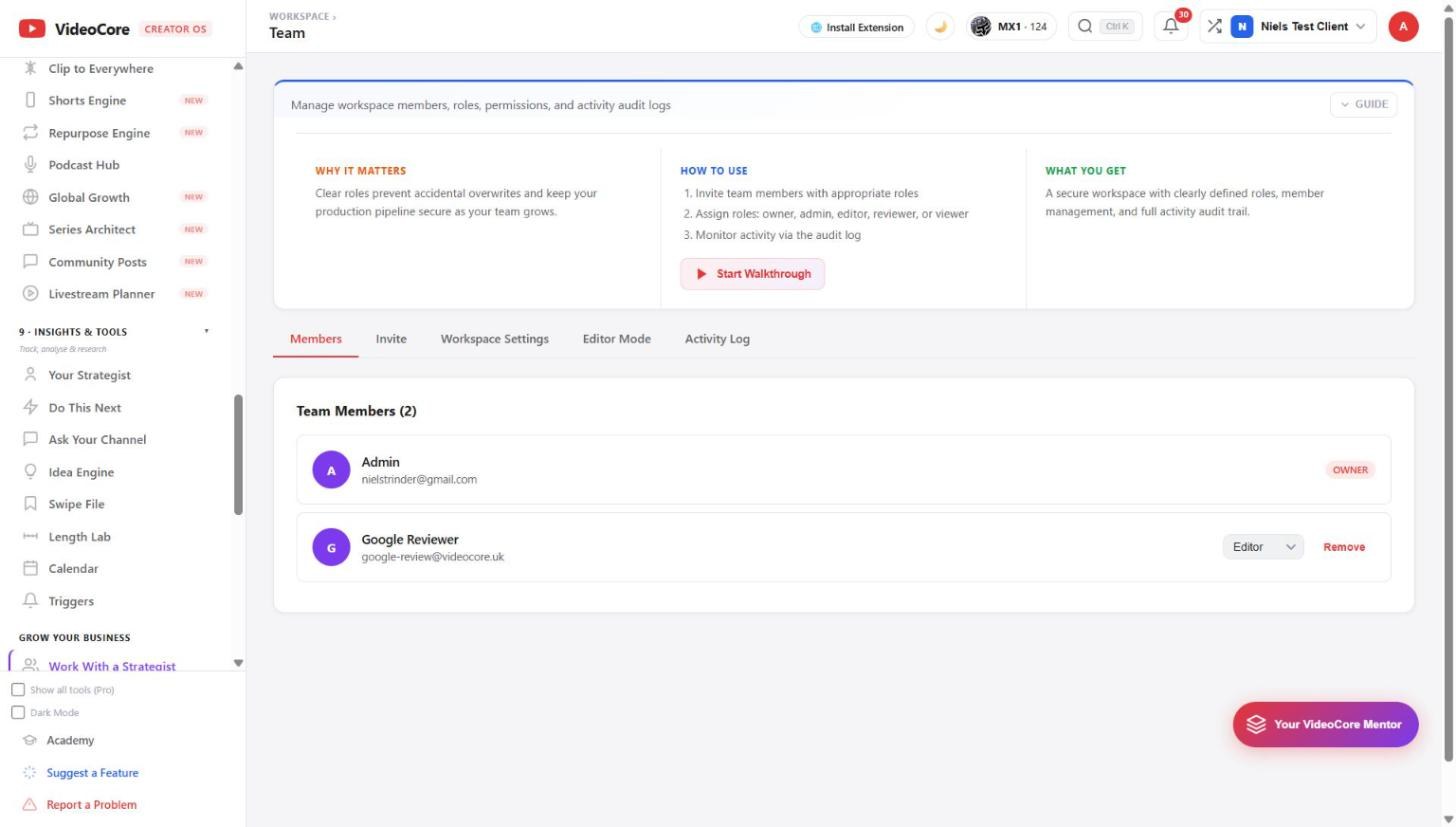Image resolution: width=1456 pixels, height=827 pixels.
Task: Open Repurpose Engine icon in sidebar
Action: pyautogui.click(x=30, y=133)
